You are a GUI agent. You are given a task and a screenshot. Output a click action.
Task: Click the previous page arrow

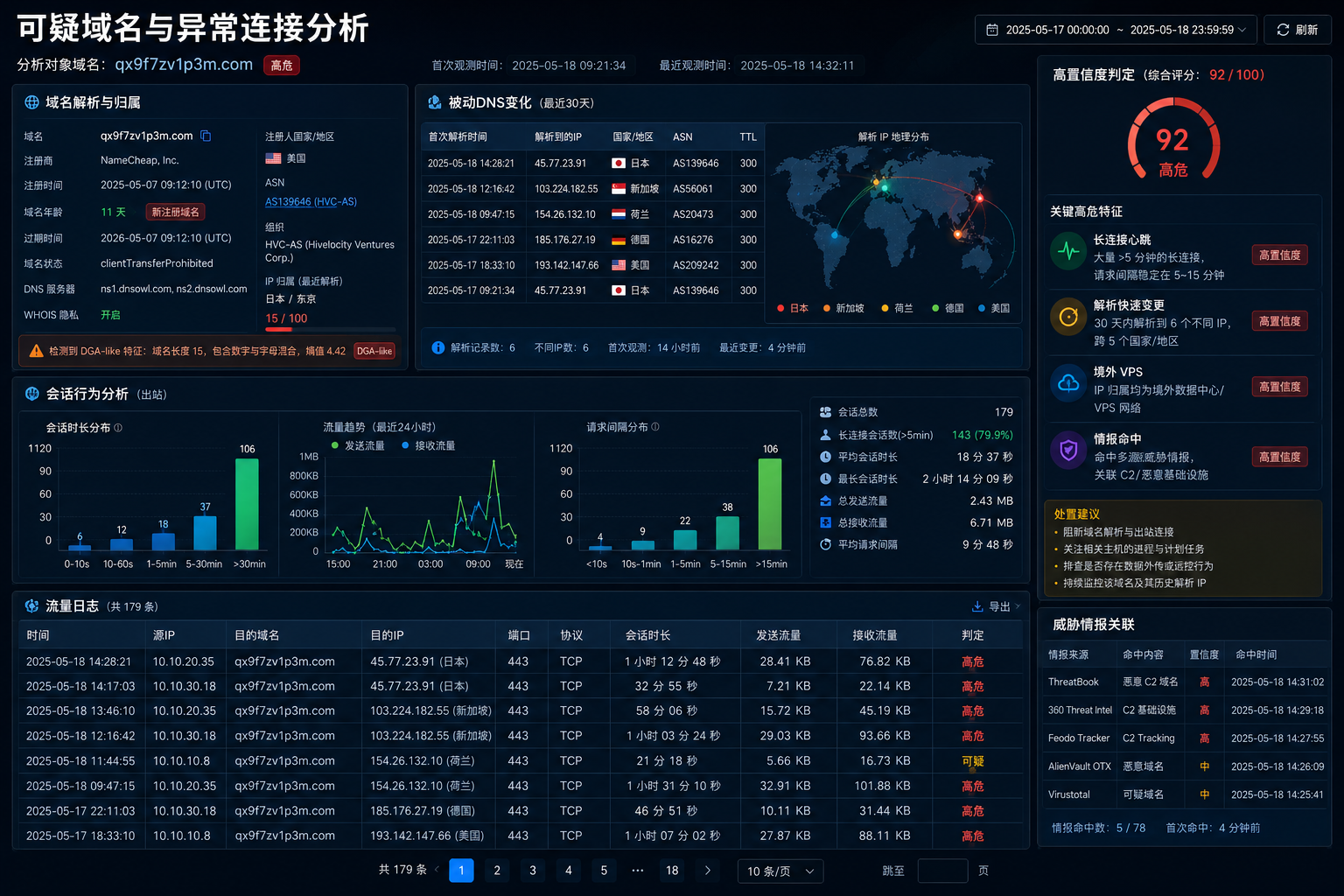pos(437,871)
